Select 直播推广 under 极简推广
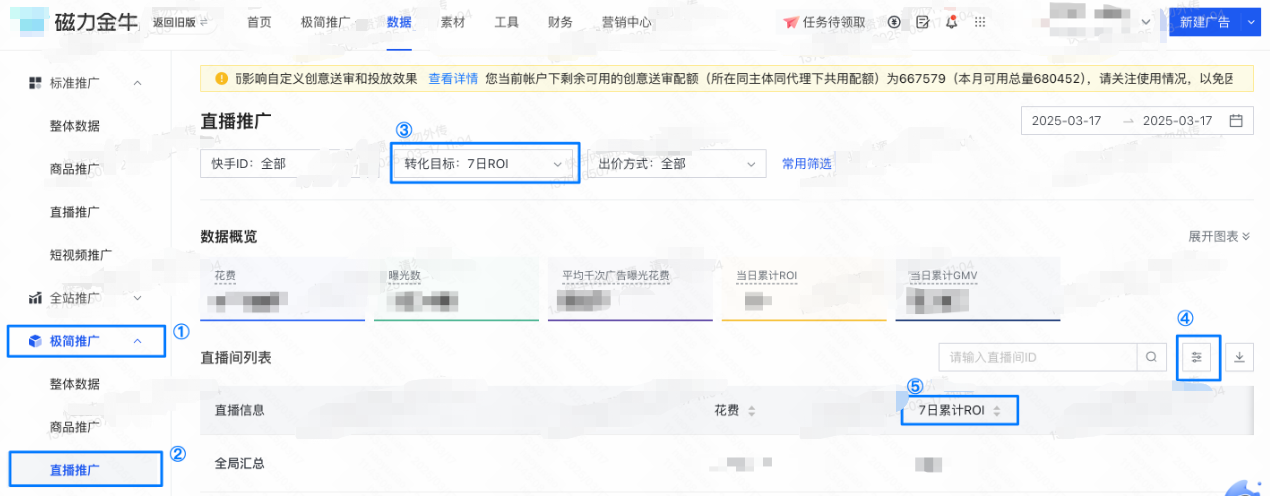 (x=75, y=469)
